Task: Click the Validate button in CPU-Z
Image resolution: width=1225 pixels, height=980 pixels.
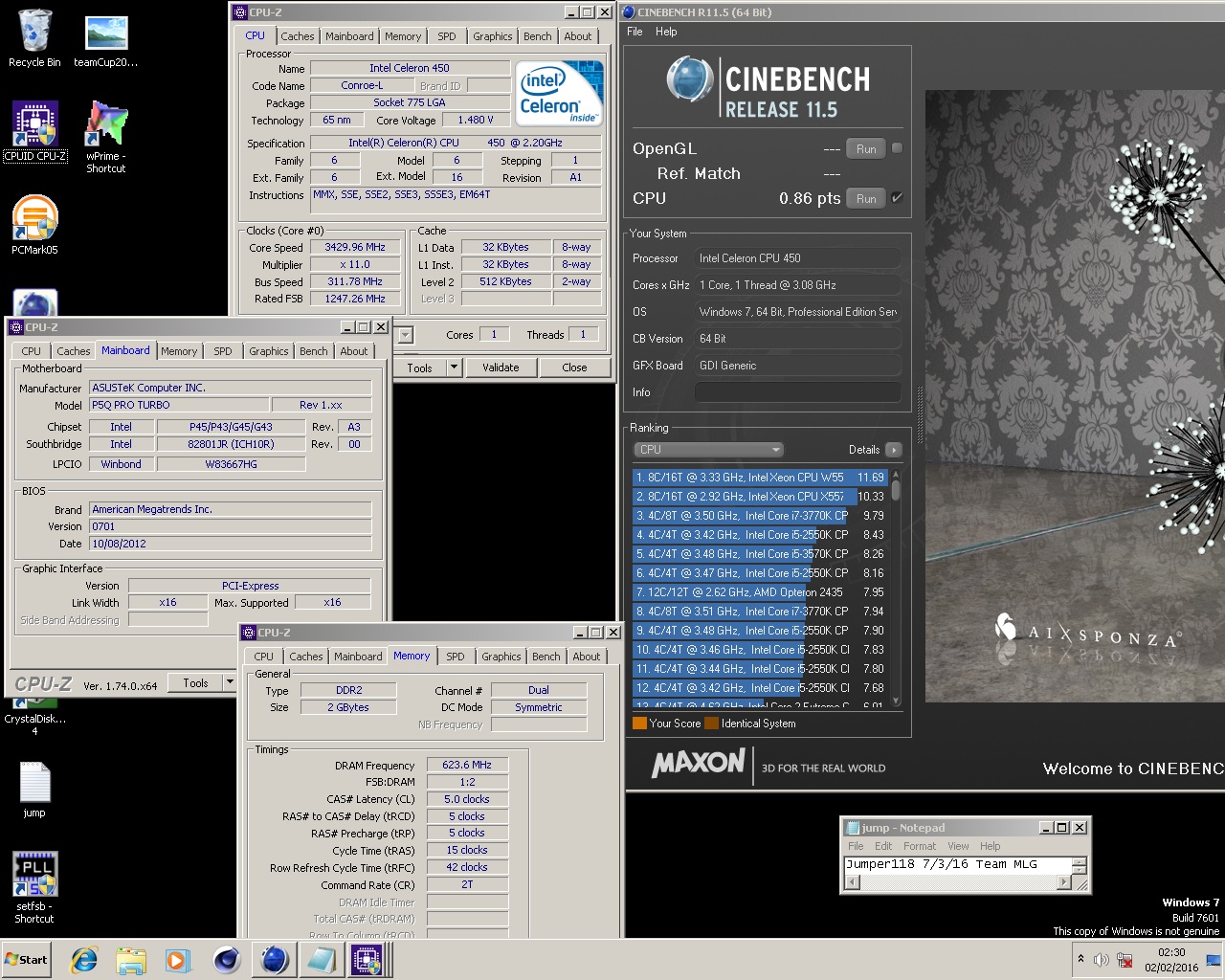Action: [501, 367]
